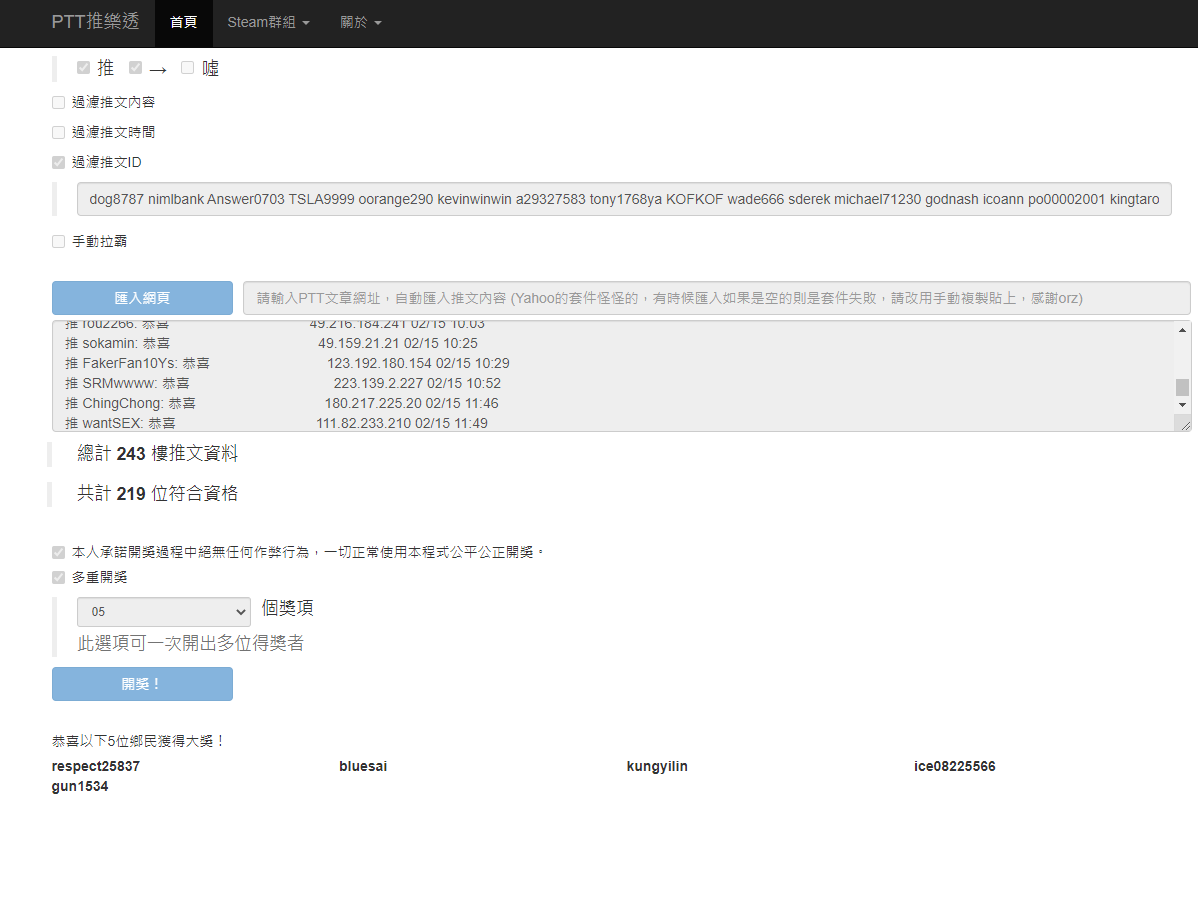Viewport: 1198px width, 900px height.
Task: Enable 過濾推文內容 checkbox
Action: pos(58,102)
